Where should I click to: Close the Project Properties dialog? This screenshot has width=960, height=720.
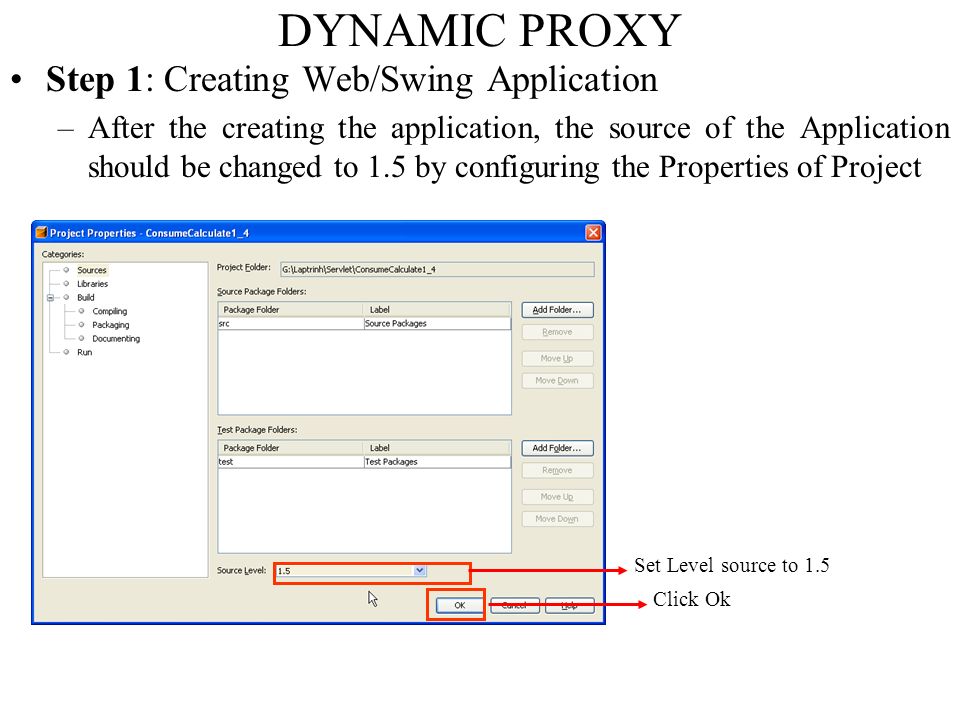pyautogui.click(x=593, y=233)
